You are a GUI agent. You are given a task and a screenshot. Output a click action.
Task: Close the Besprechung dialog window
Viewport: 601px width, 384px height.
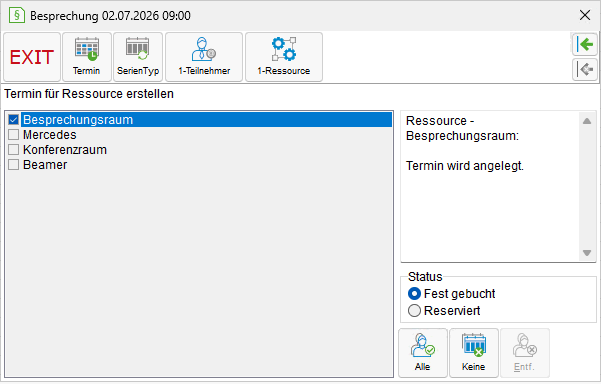pyautogui.click(x=585, y=15)
